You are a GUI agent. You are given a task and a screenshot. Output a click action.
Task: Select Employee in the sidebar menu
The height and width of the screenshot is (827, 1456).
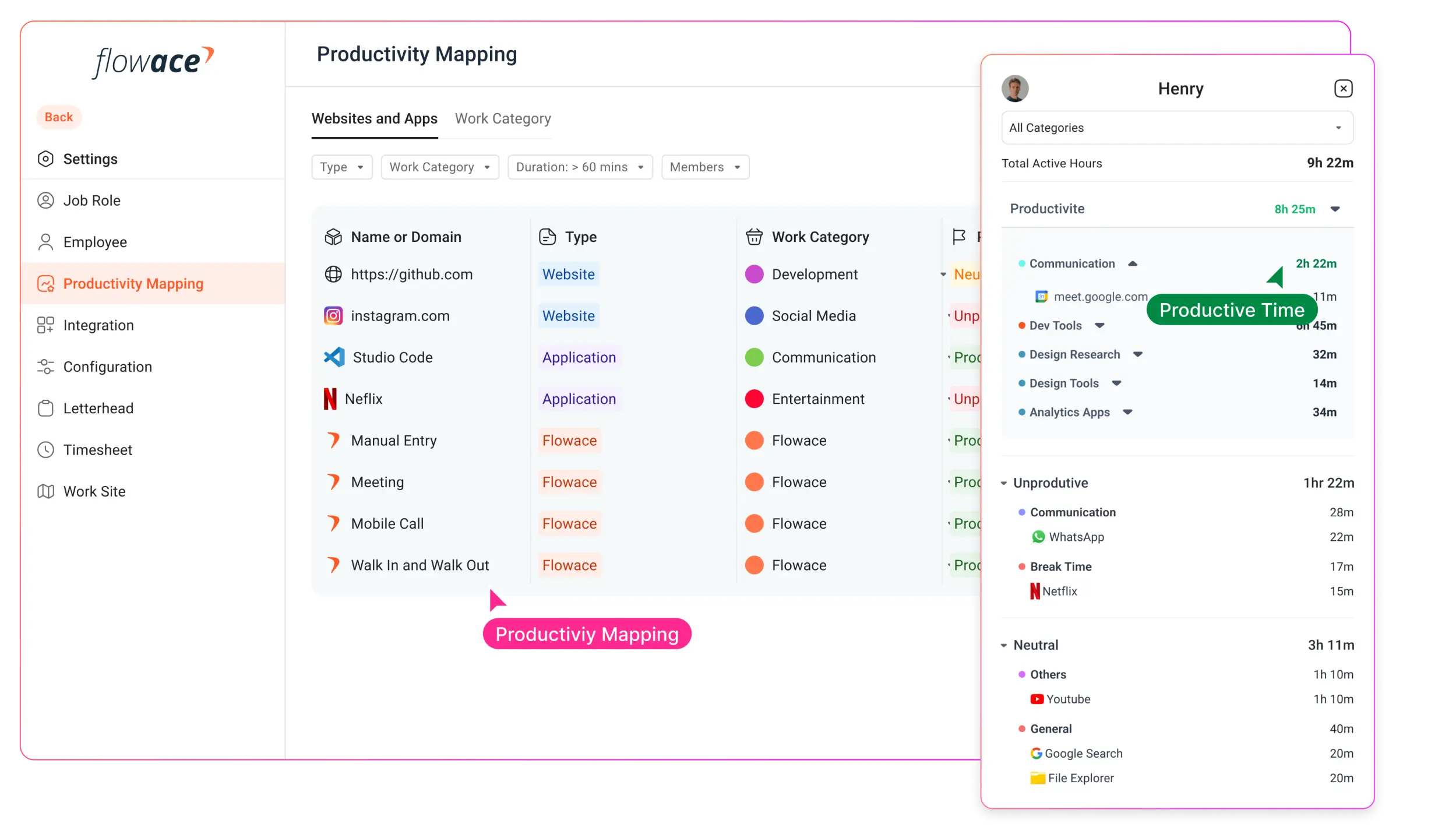[x=95, y=242]
